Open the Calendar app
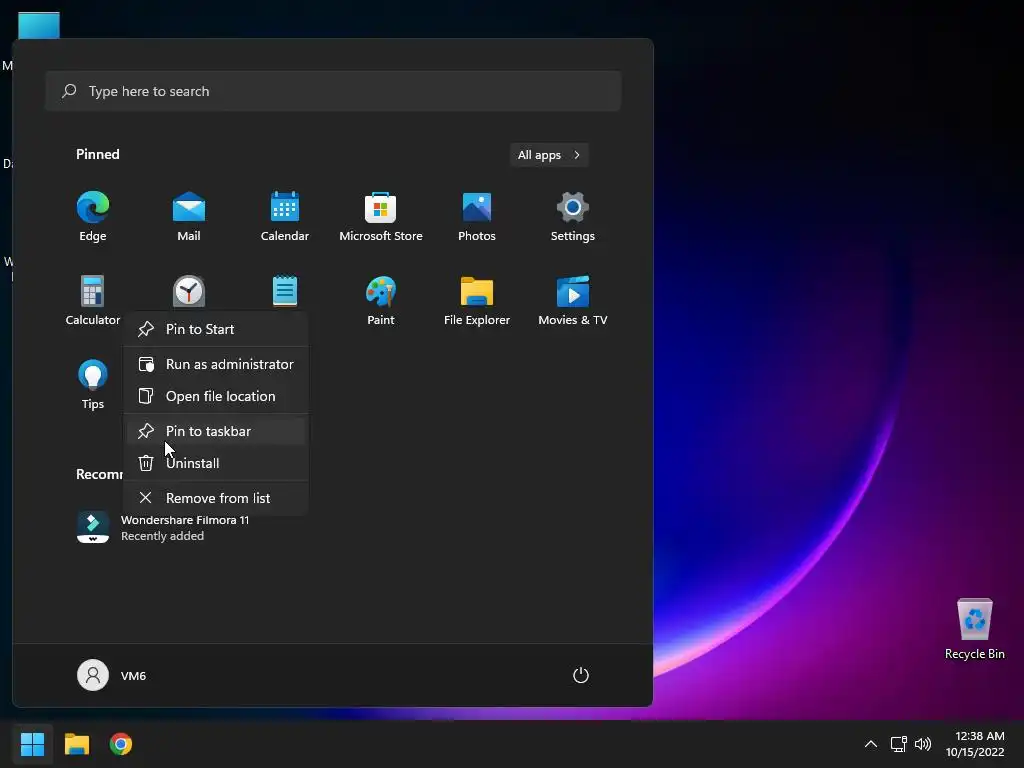 [x=285, y=217]
